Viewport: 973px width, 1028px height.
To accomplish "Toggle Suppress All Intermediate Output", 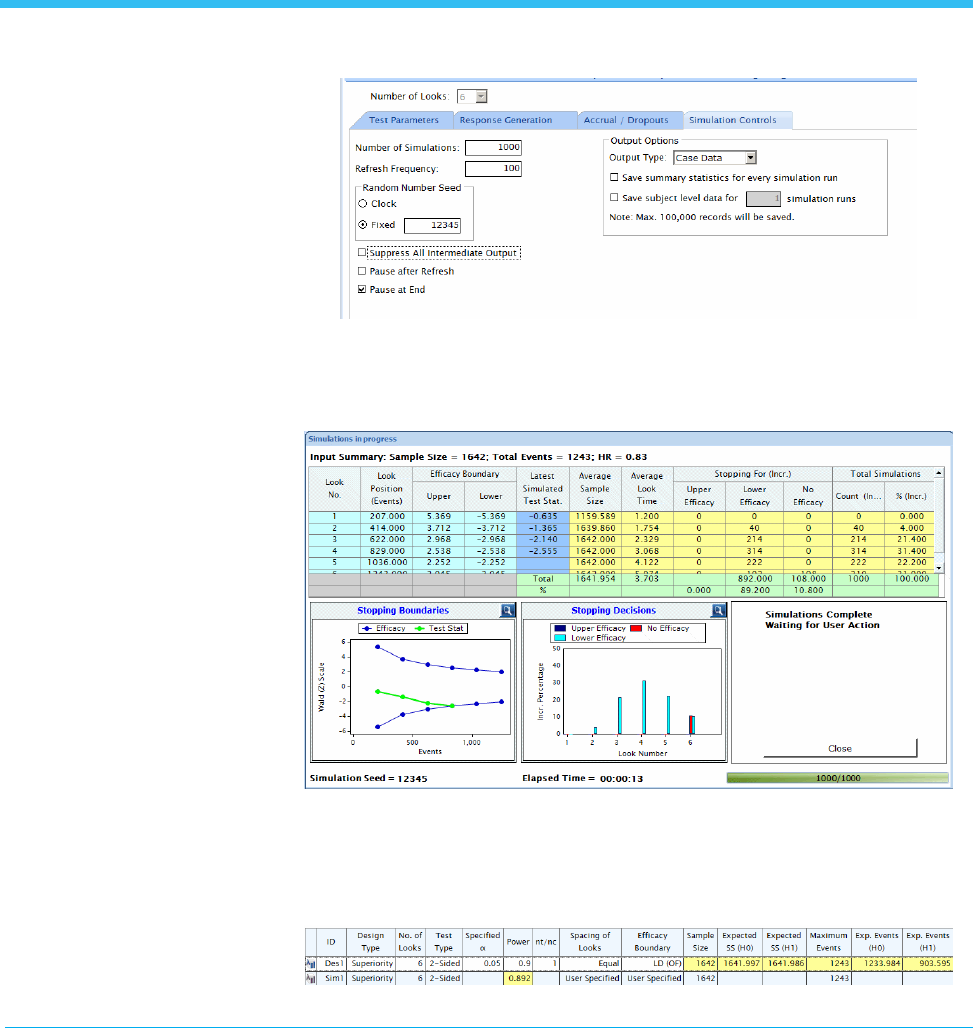I will pos(362,252).
